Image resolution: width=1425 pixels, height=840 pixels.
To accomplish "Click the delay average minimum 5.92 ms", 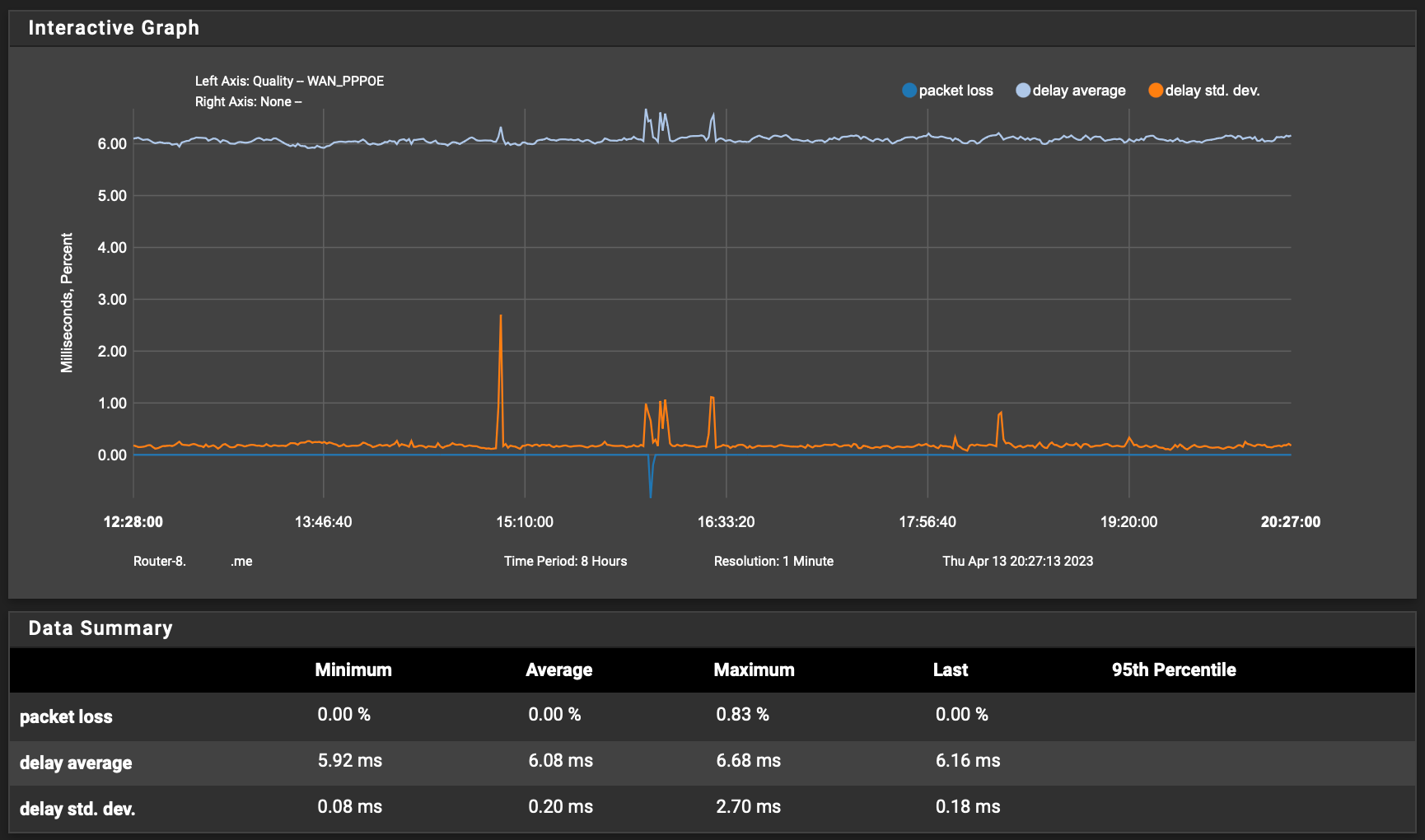I will (350, 761).
